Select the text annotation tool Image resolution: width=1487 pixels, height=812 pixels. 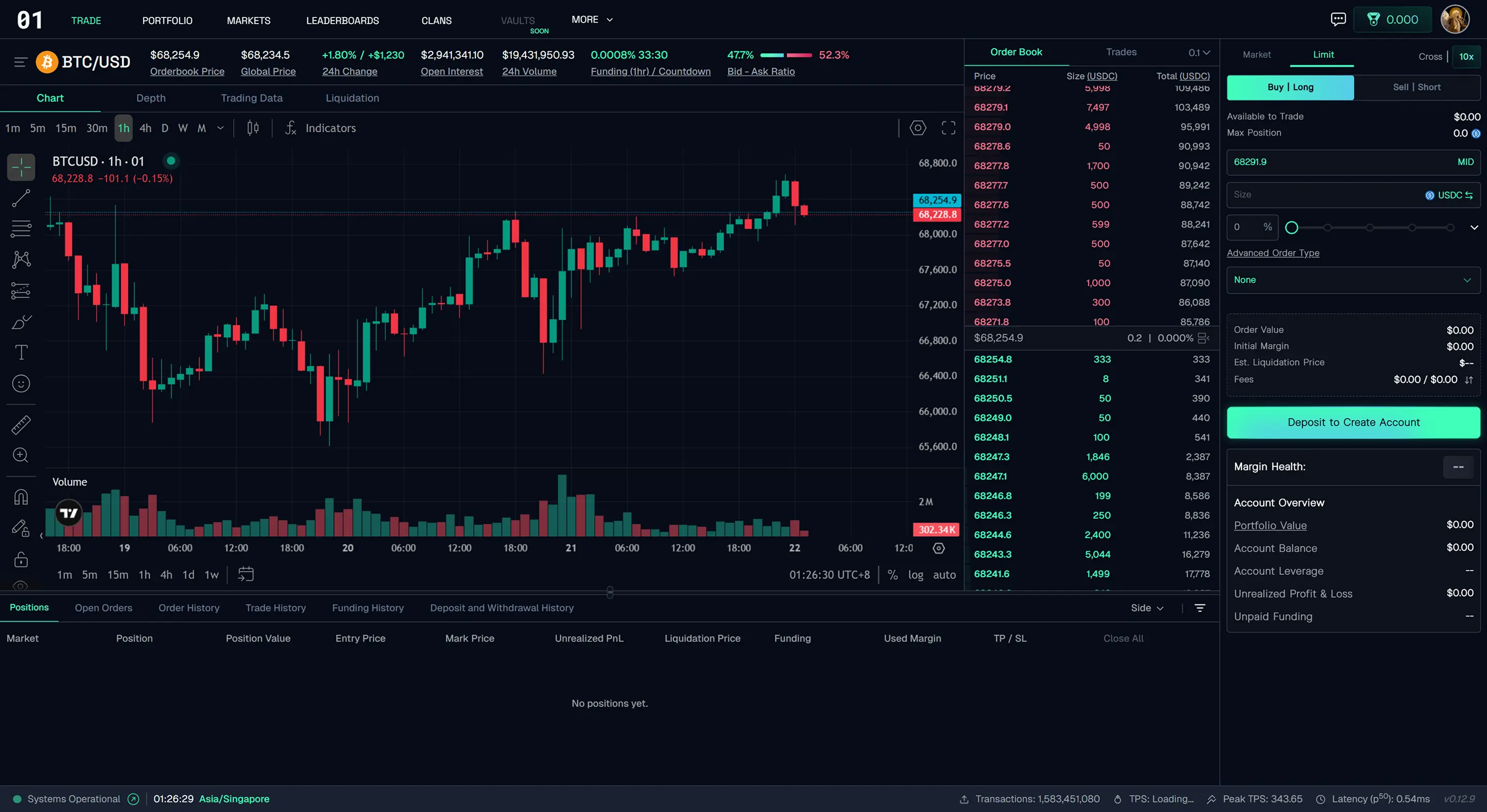click(21, 353)
